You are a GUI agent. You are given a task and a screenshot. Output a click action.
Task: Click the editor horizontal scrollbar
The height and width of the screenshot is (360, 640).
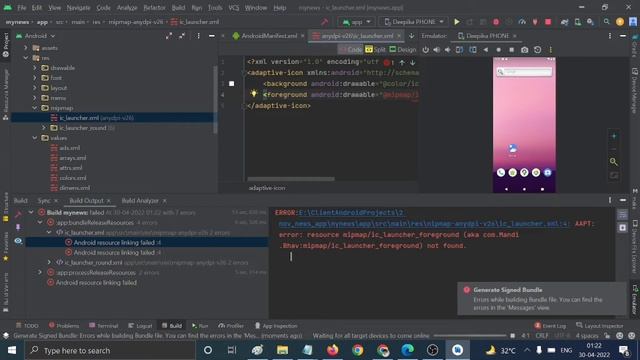291,179
